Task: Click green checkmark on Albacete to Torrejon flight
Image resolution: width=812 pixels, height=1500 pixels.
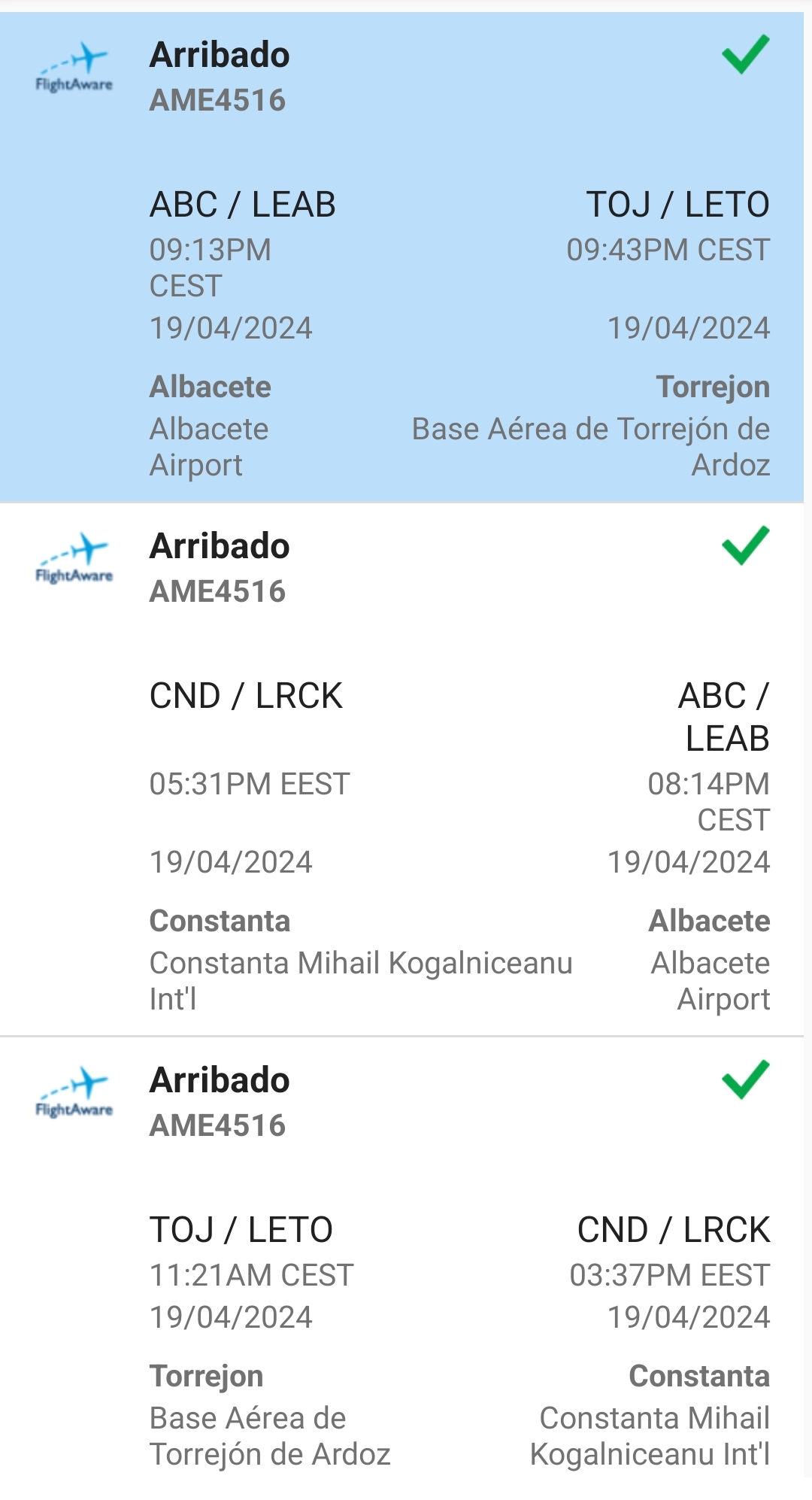Action: 745,55
